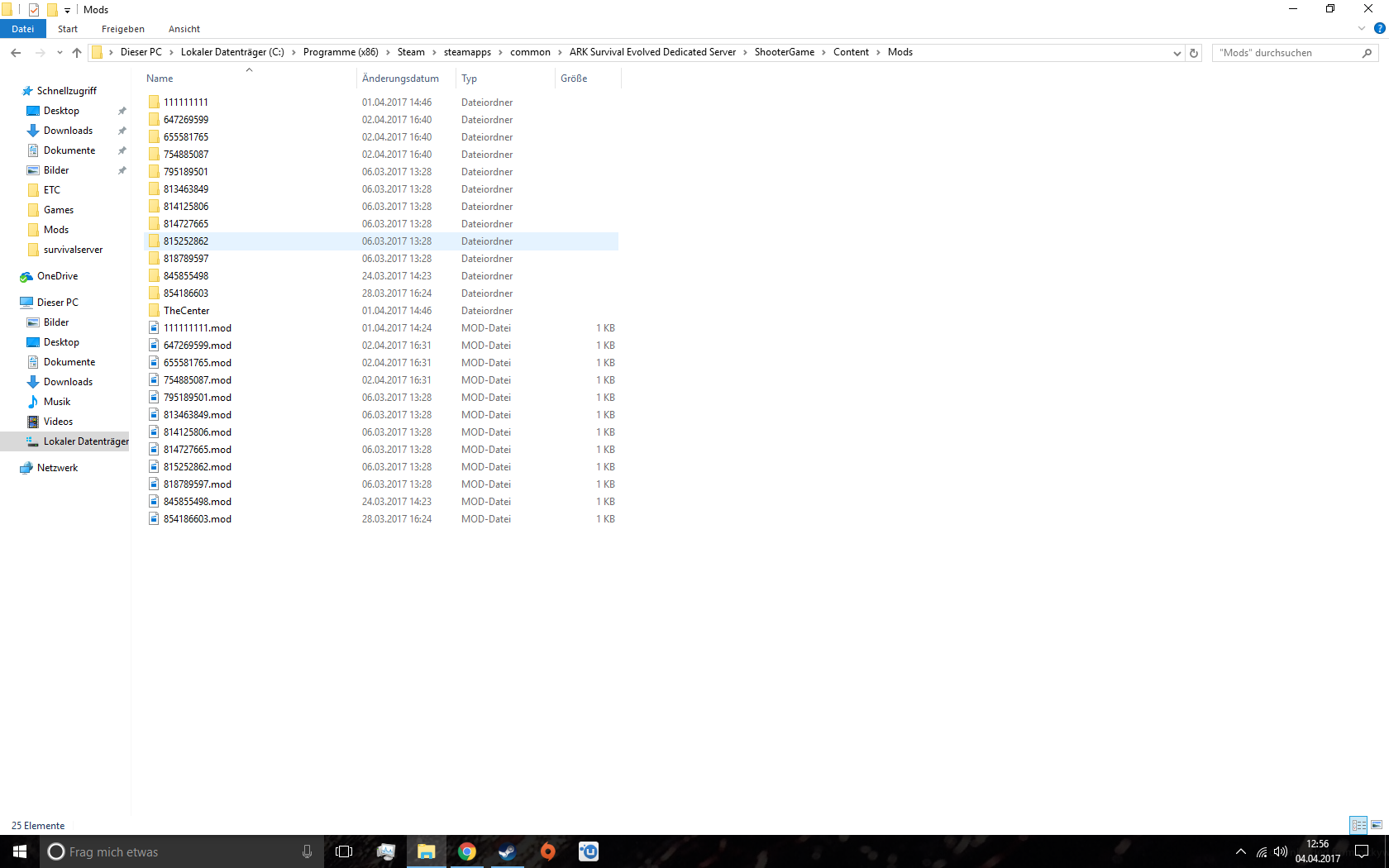Select file 854186603.mod
This screenshot has width=1389, height=868.
198,519
